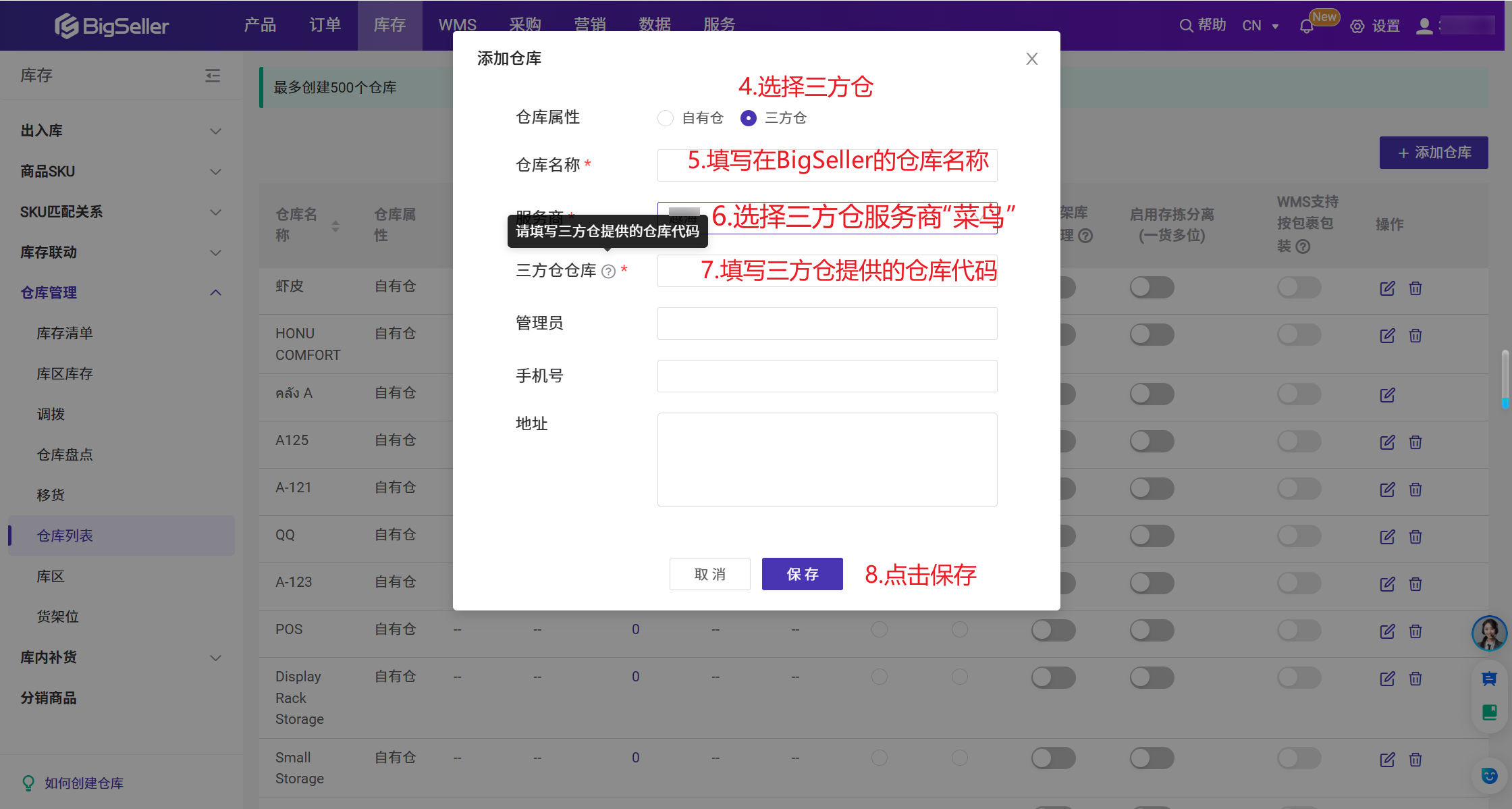Open the 订单 top menu
1512x809 pixels.
click(325, 25)
